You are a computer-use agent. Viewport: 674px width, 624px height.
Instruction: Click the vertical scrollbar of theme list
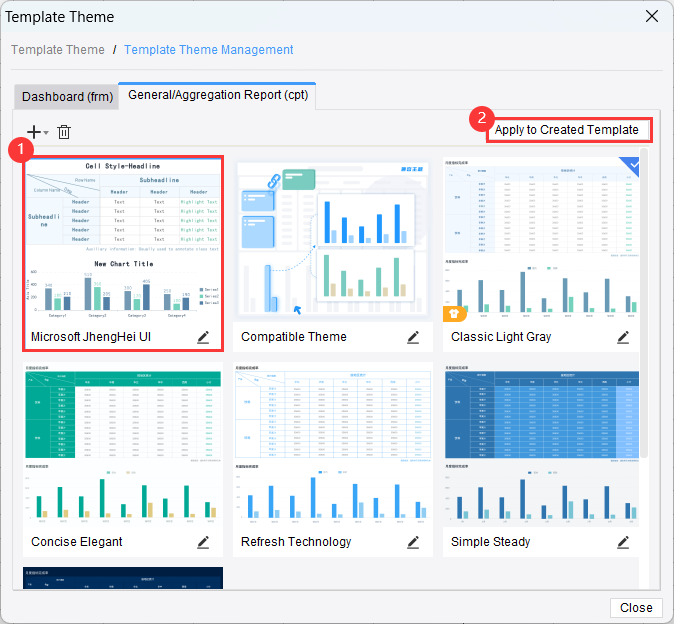[643, 303]
